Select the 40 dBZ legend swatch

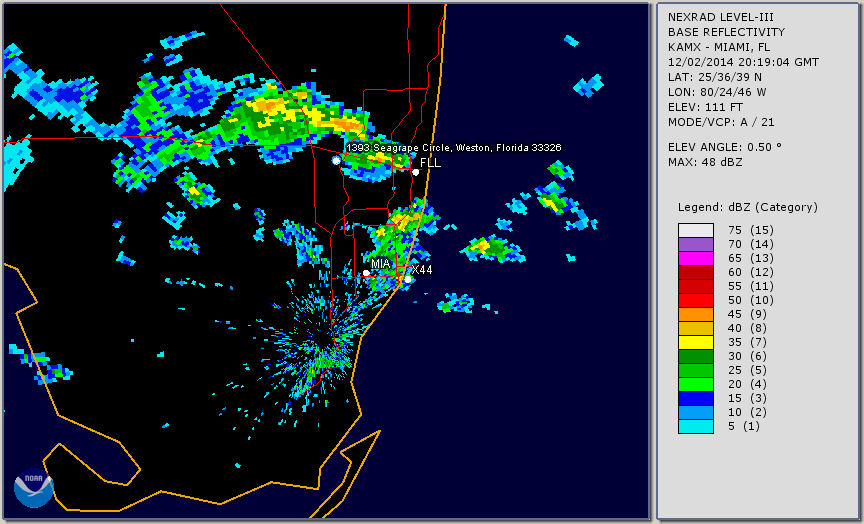pos(696,328)
